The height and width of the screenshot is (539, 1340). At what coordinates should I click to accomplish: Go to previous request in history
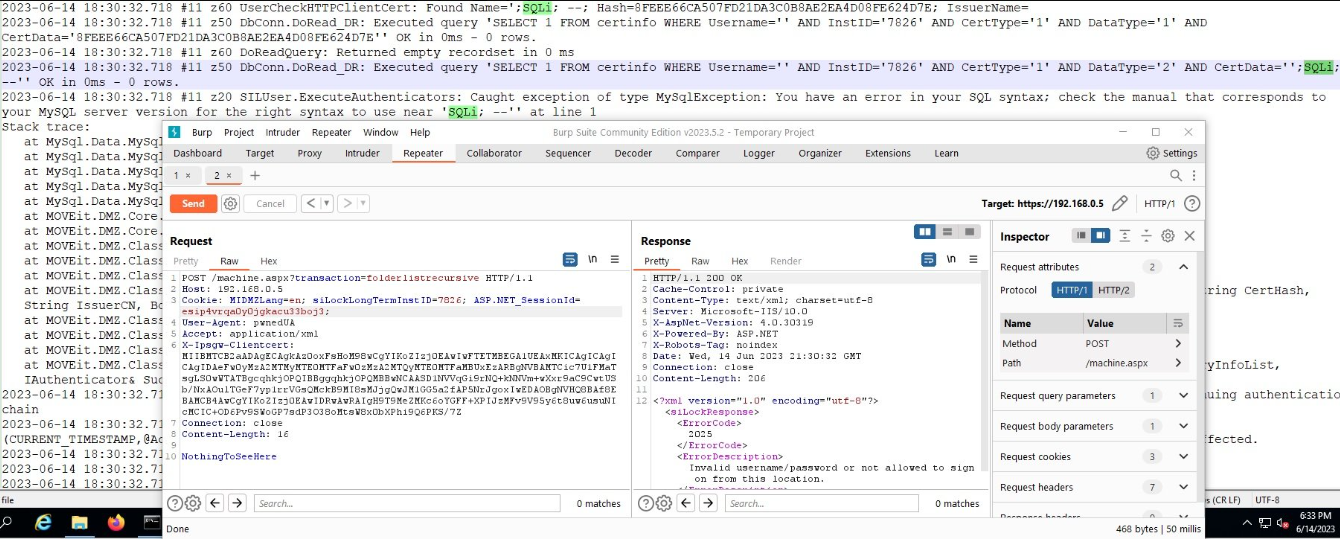311,203
